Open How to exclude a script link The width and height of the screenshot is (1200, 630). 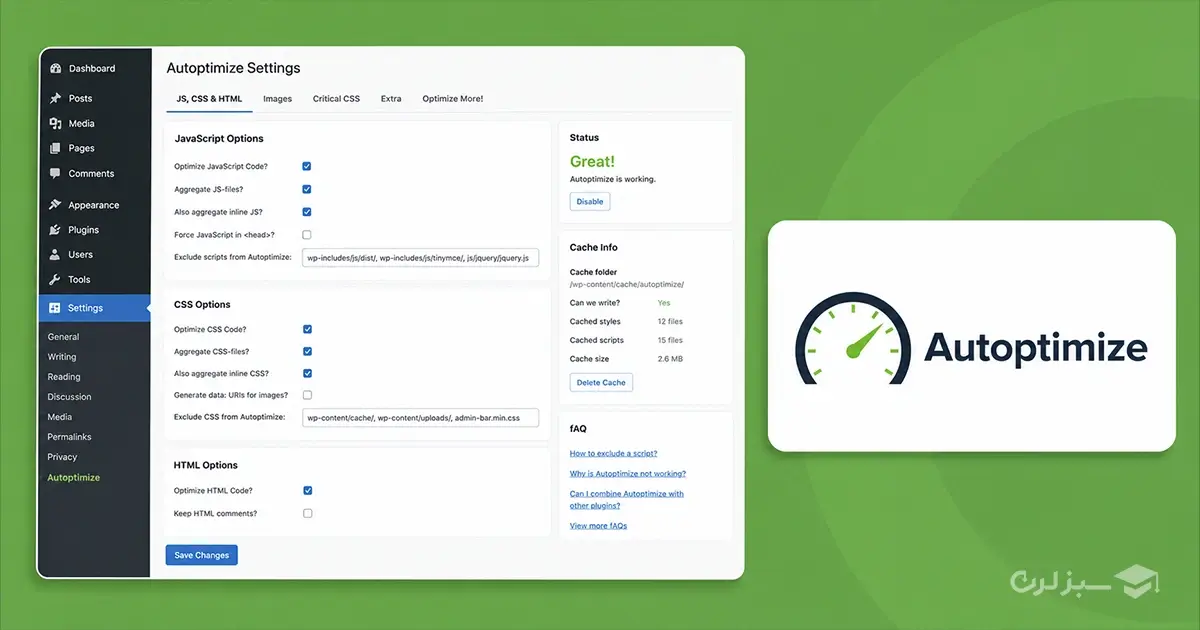point(613,453)
